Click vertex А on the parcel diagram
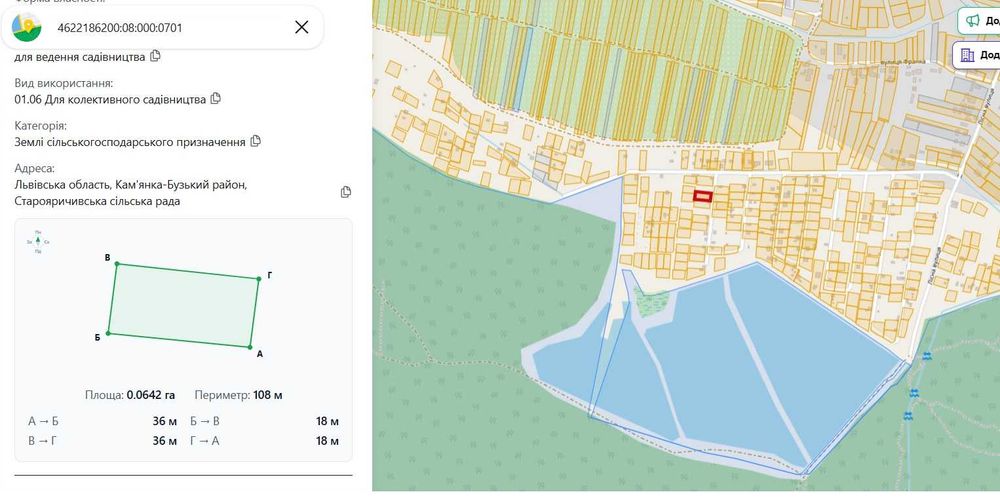 (250, 347)
